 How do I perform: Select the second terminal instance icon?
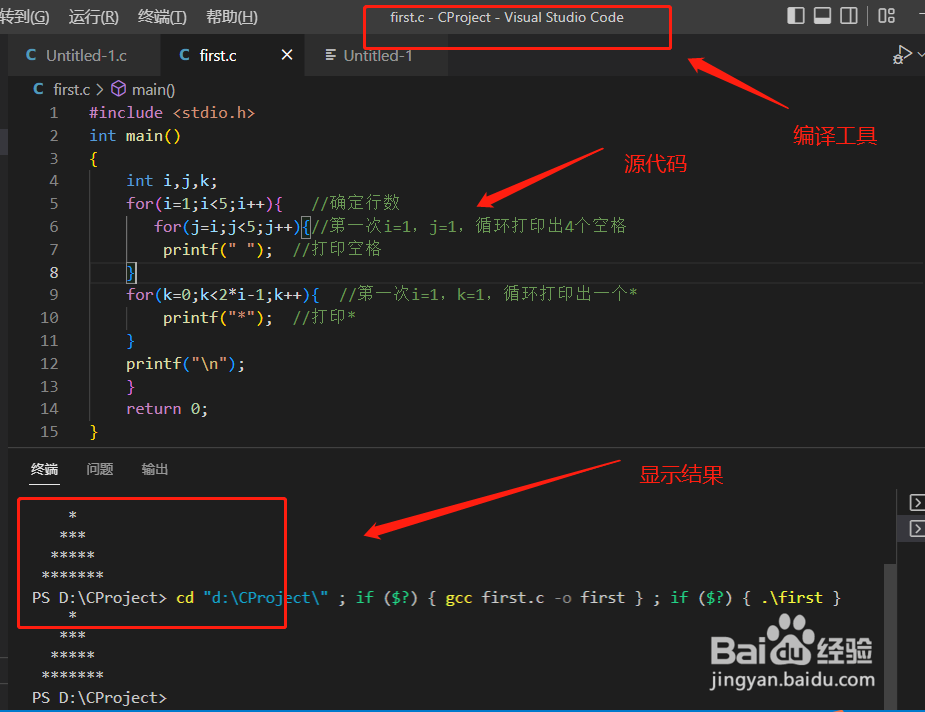916,528
